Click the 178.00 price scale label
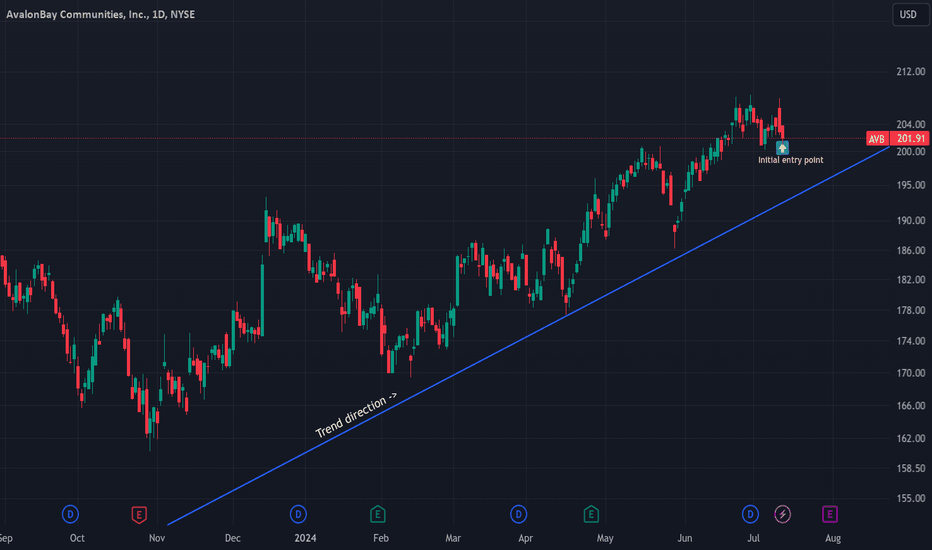932x550 pixels. (911, 310)
